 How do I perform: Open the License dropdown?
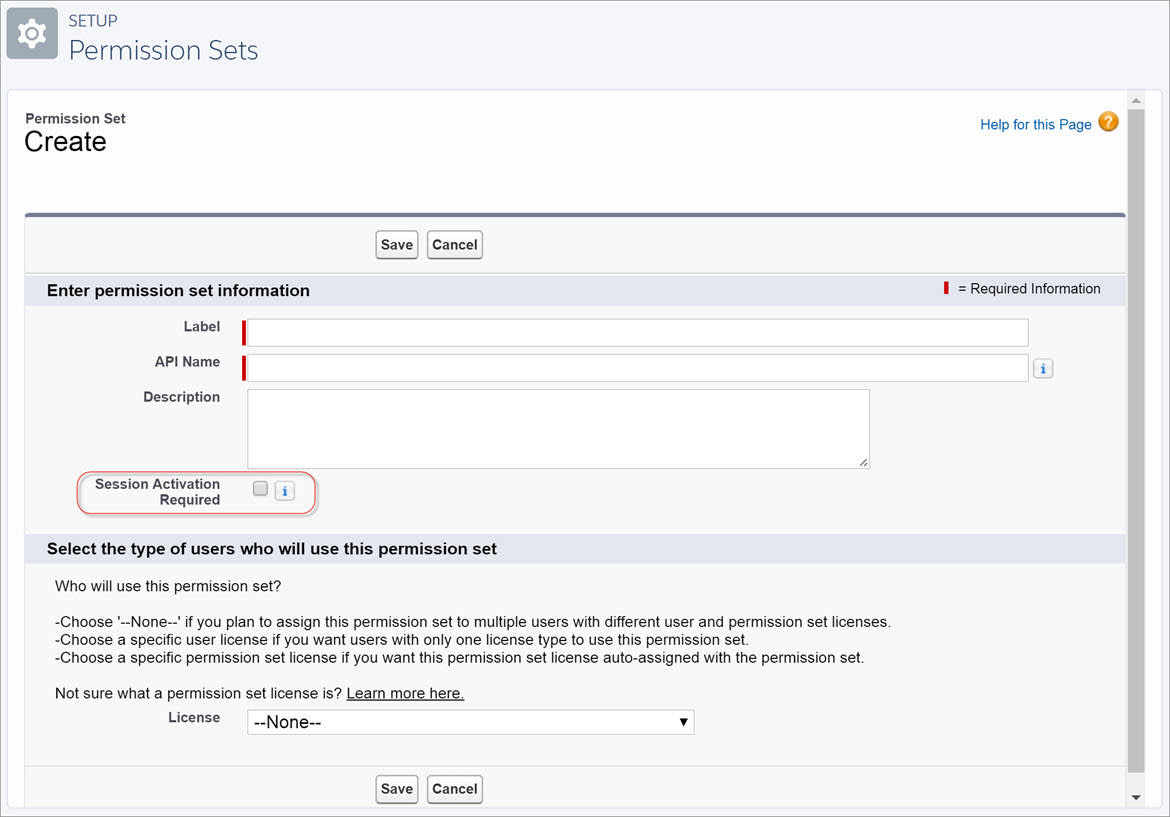(471, 722)
